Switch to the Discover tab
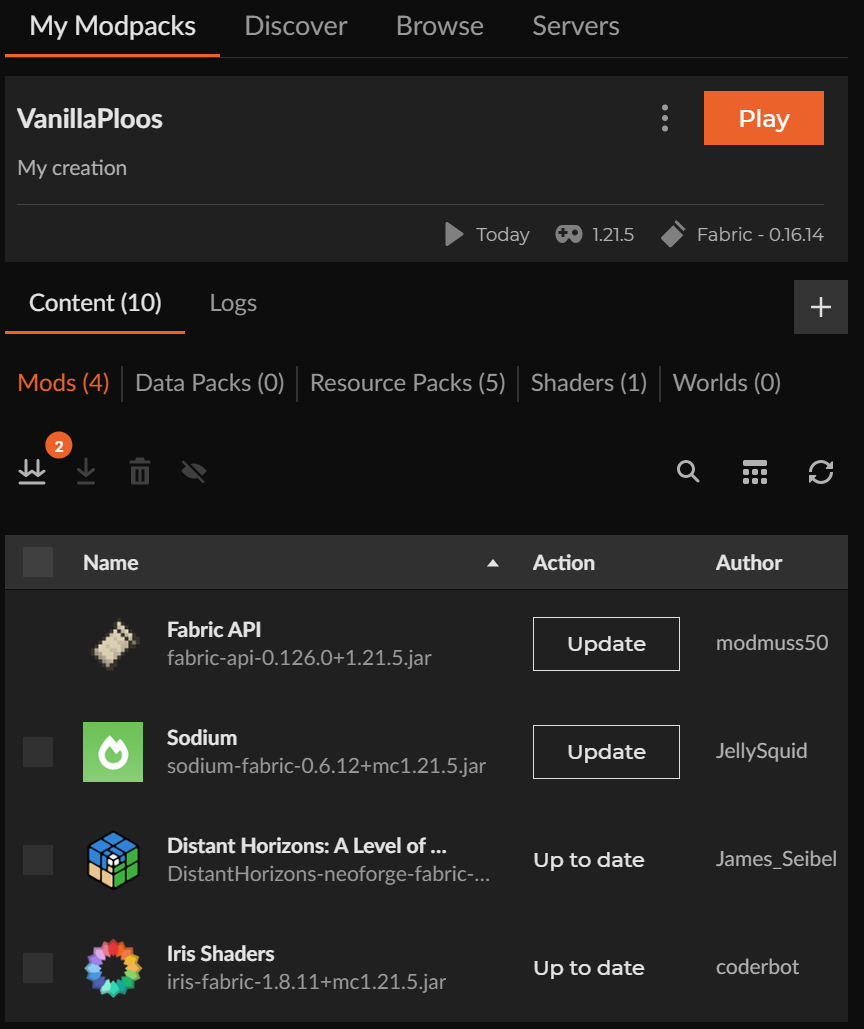The width and height of the screenshot is (864, 1029). tap(296, 26)
